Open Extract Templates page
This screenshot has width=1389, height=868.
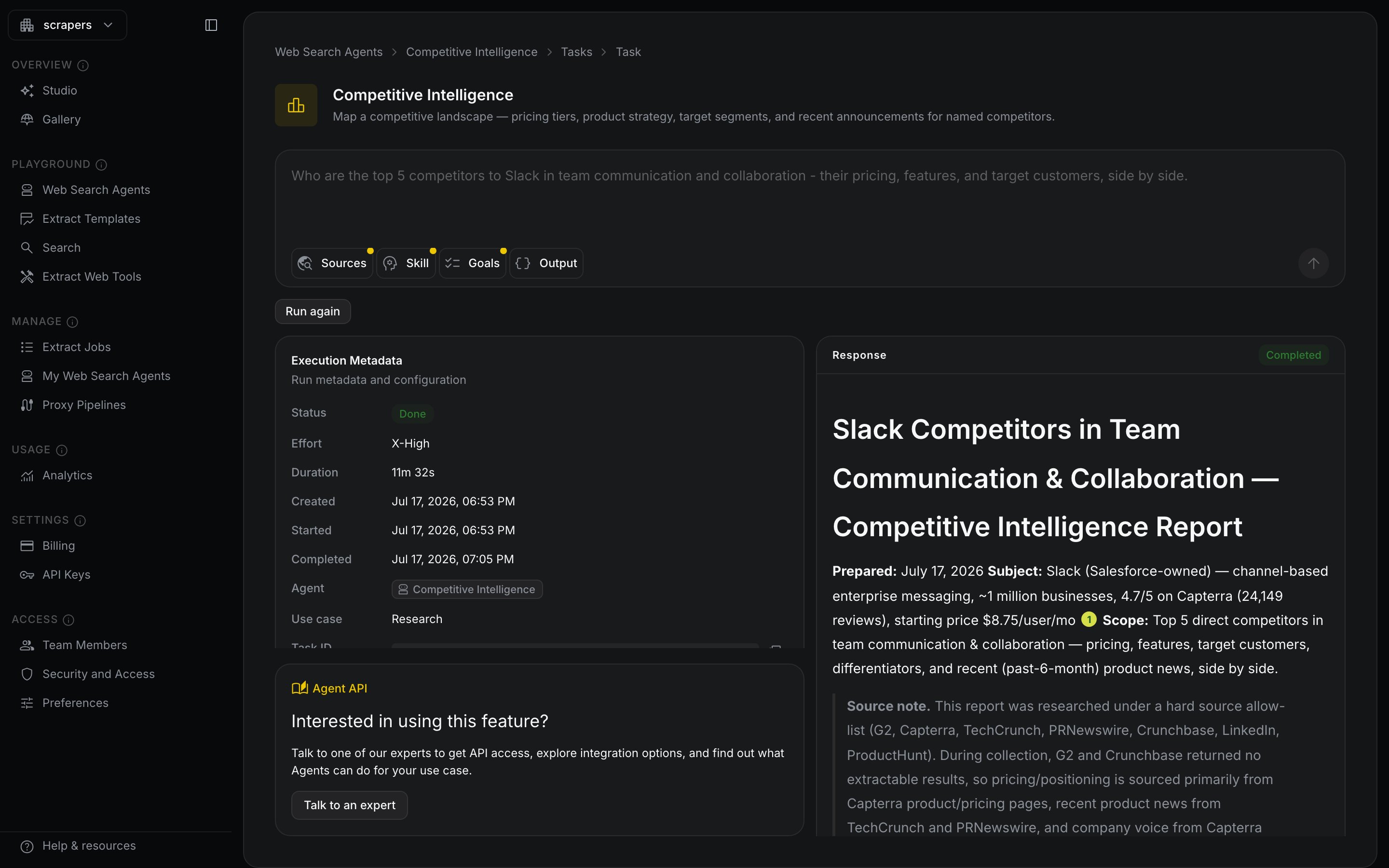coord(91,219)
